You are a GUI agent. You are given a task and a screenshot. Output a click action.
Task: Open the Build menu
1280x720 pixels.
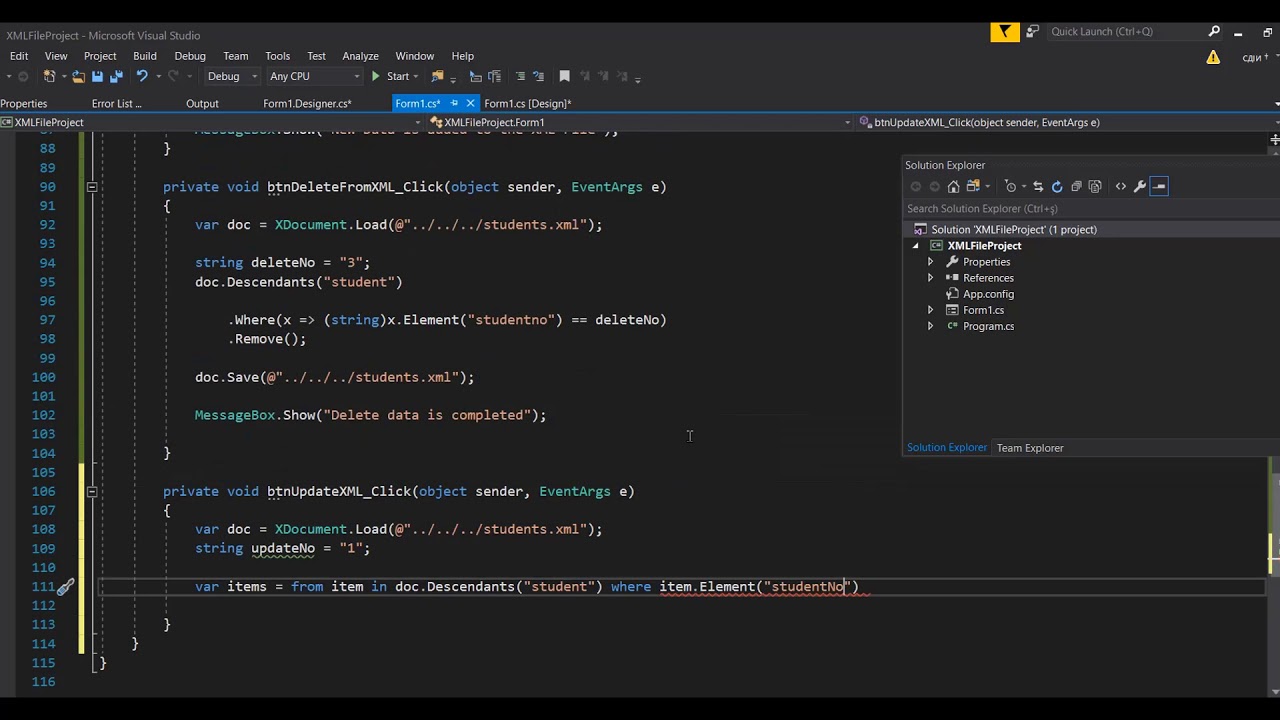point(145,56)
